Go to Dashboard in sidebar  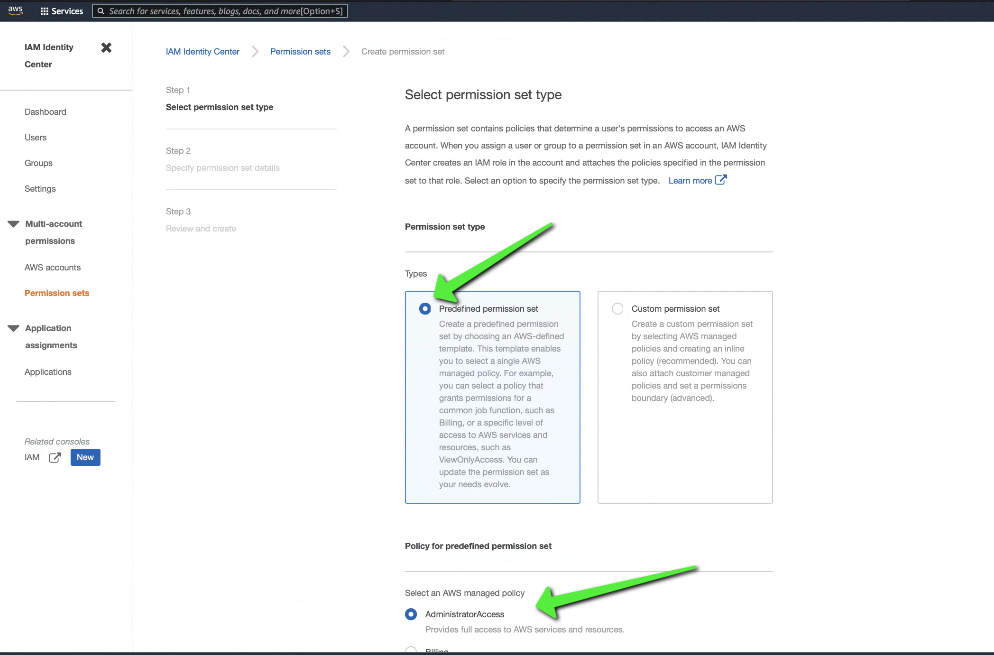click(x=45, y=112)
